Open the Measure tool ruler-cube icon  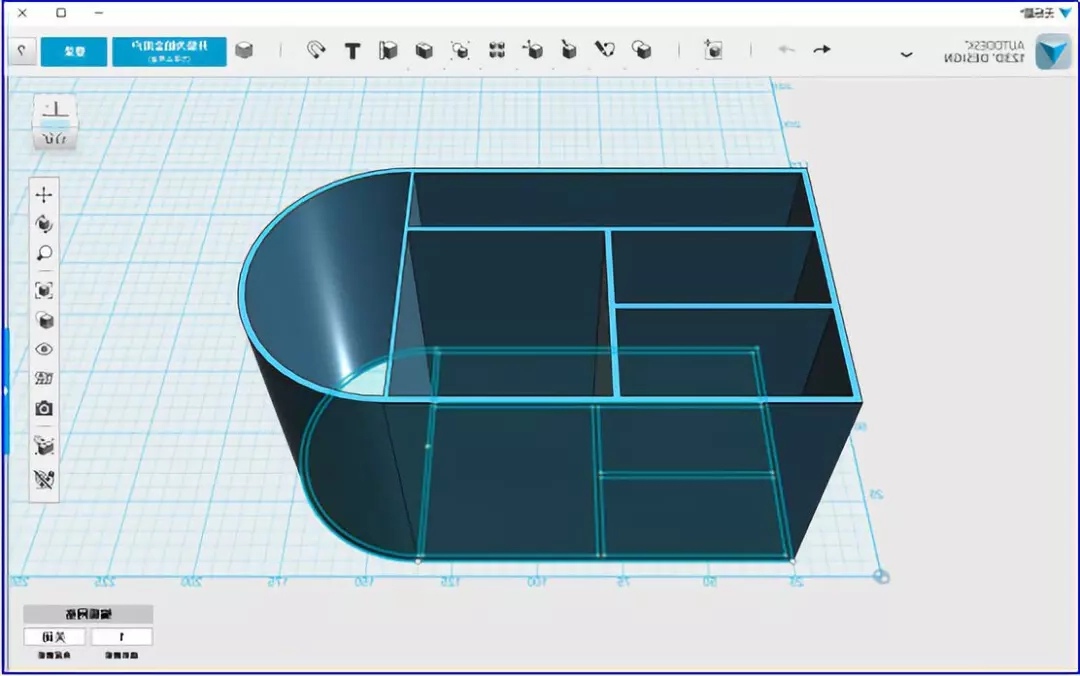click(388, 50)
